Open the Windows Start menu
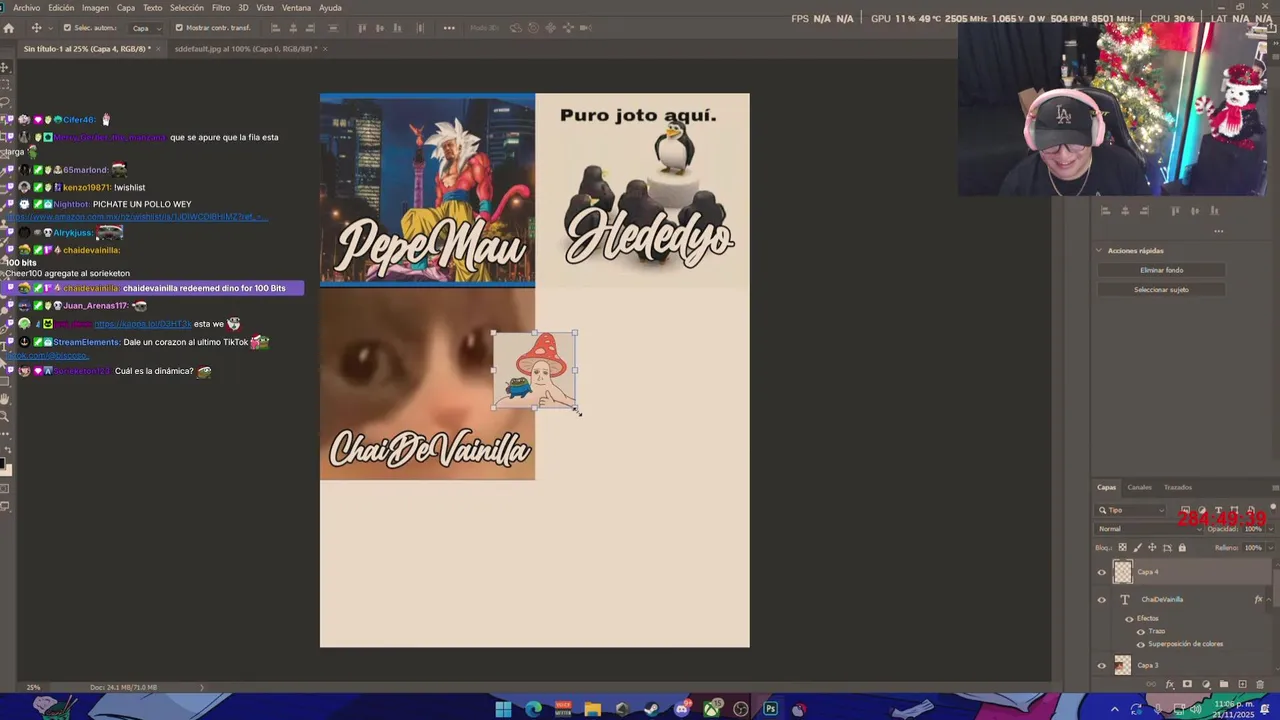Viewport: 1280px width, 720px height. (x=503, y=709)
